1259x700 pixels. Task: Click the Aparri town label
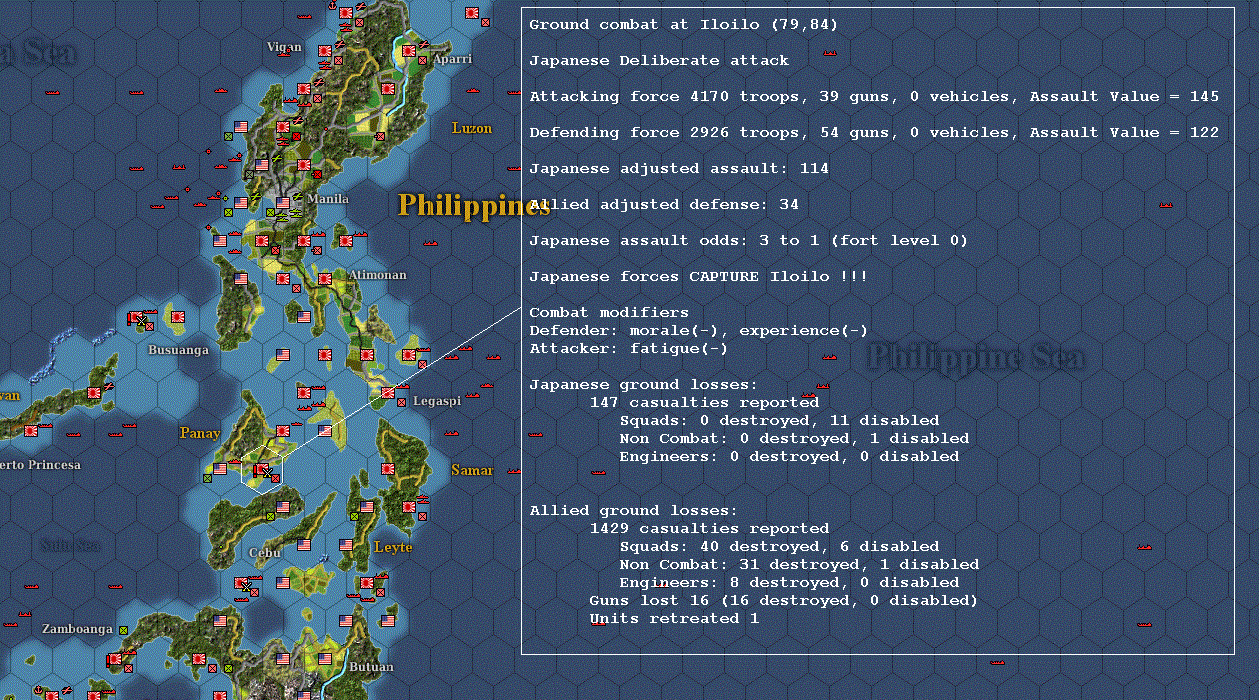(452, 59)
